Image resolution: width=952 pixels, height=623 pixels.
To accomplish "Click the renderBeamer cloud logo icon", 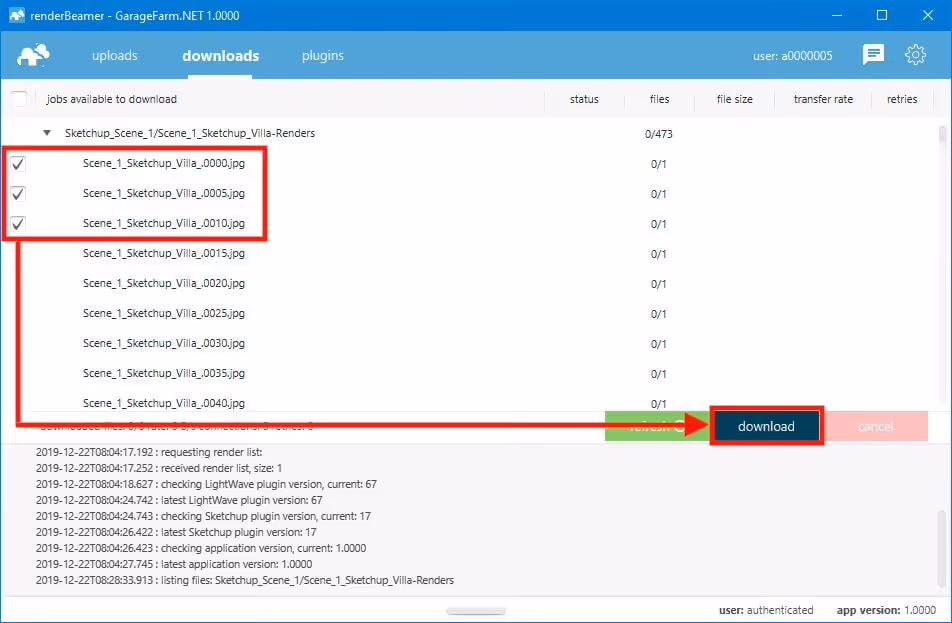I will (x=33, y=55).
